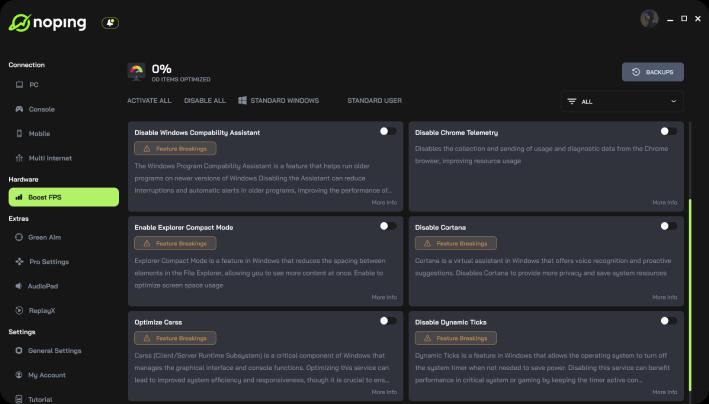709x404 pixels.
Task: Click the Multi Internet antenna icon
Action: click(19, 158)
